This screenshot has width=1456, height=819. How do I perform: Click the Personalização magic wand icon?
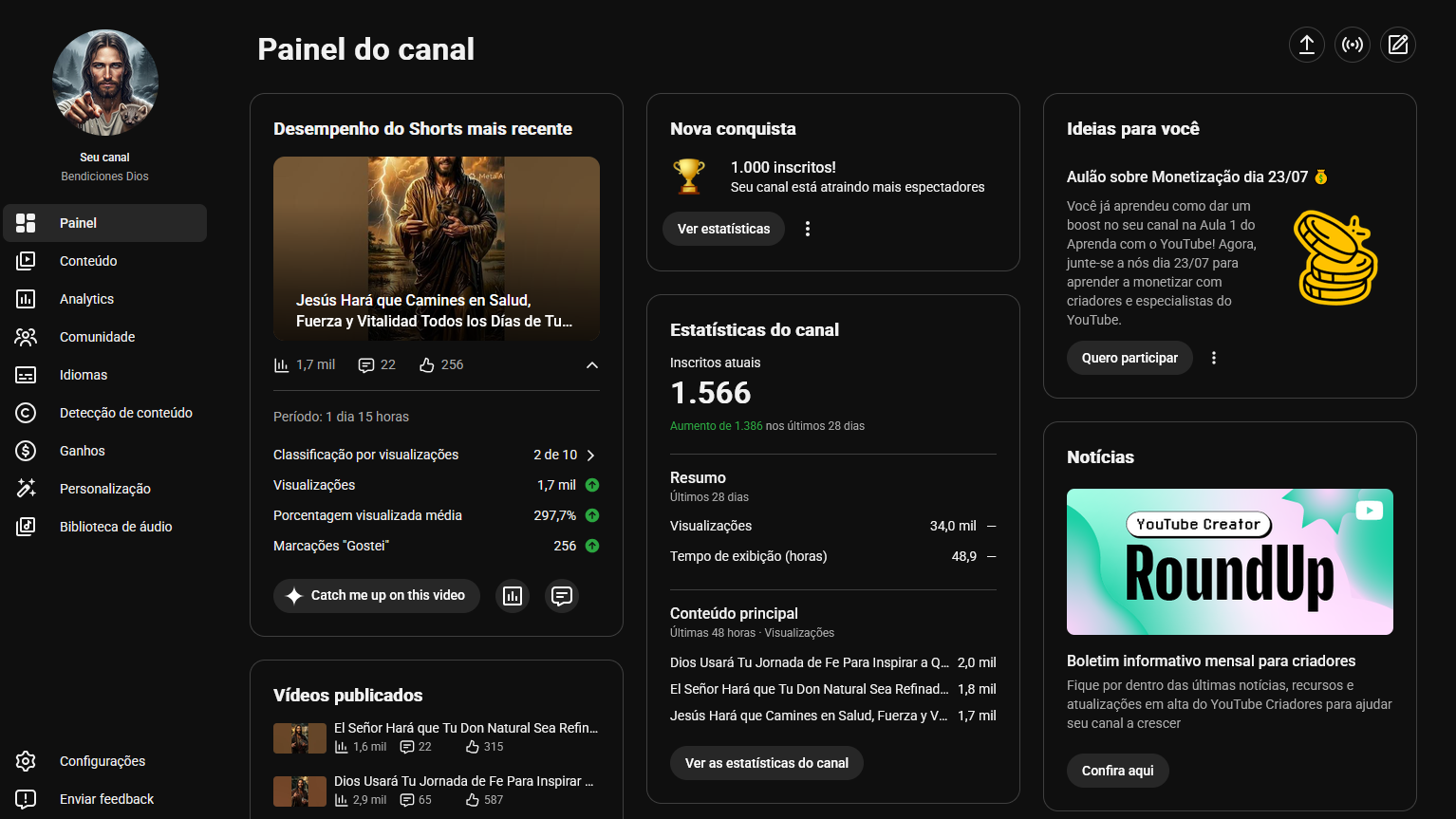pyautogui.click(x=26, y=489)
